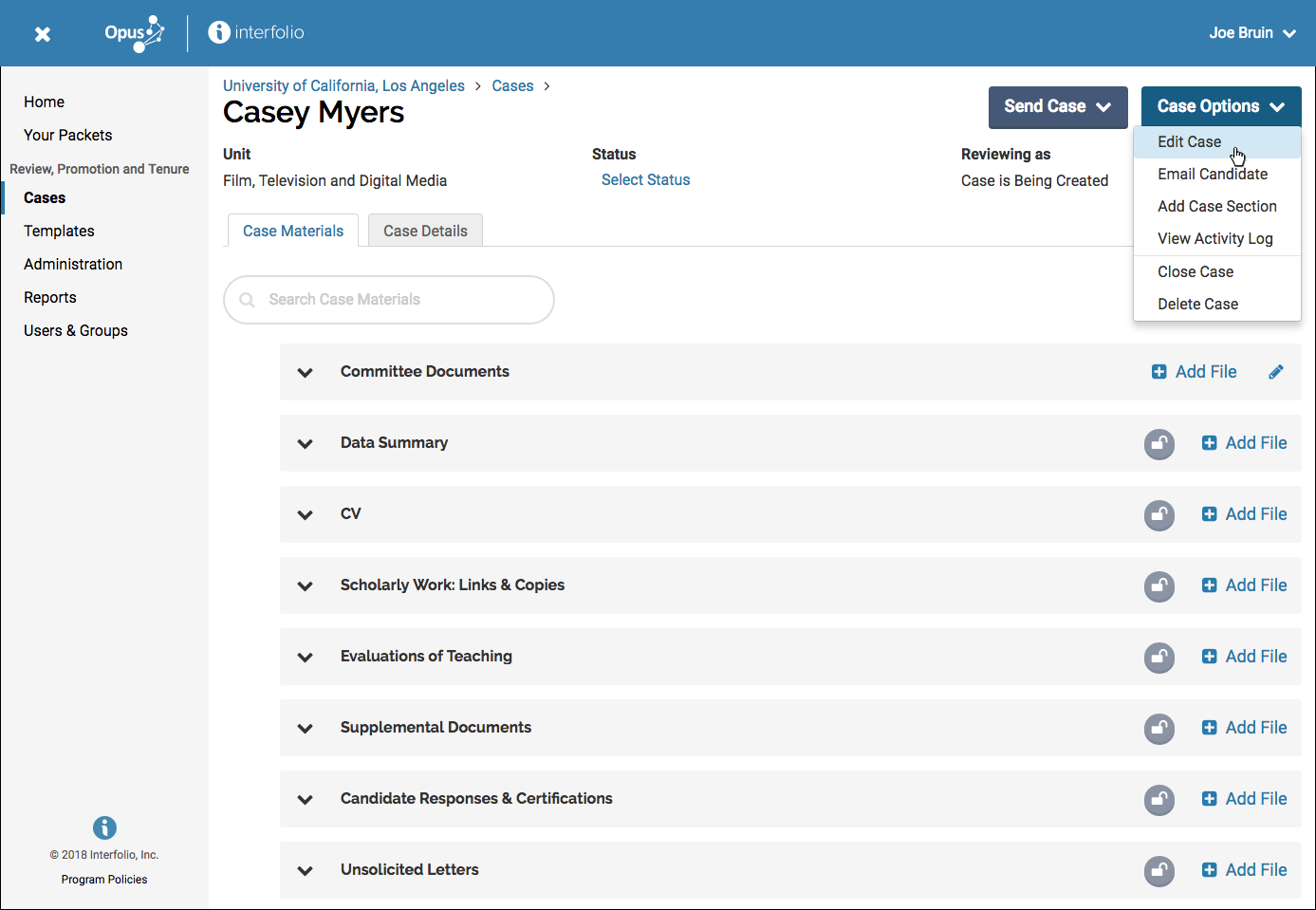The image size is (1316, 910).
Task: Toggle lock on Evaluations of Teaching
Action: pos(1159,657)
